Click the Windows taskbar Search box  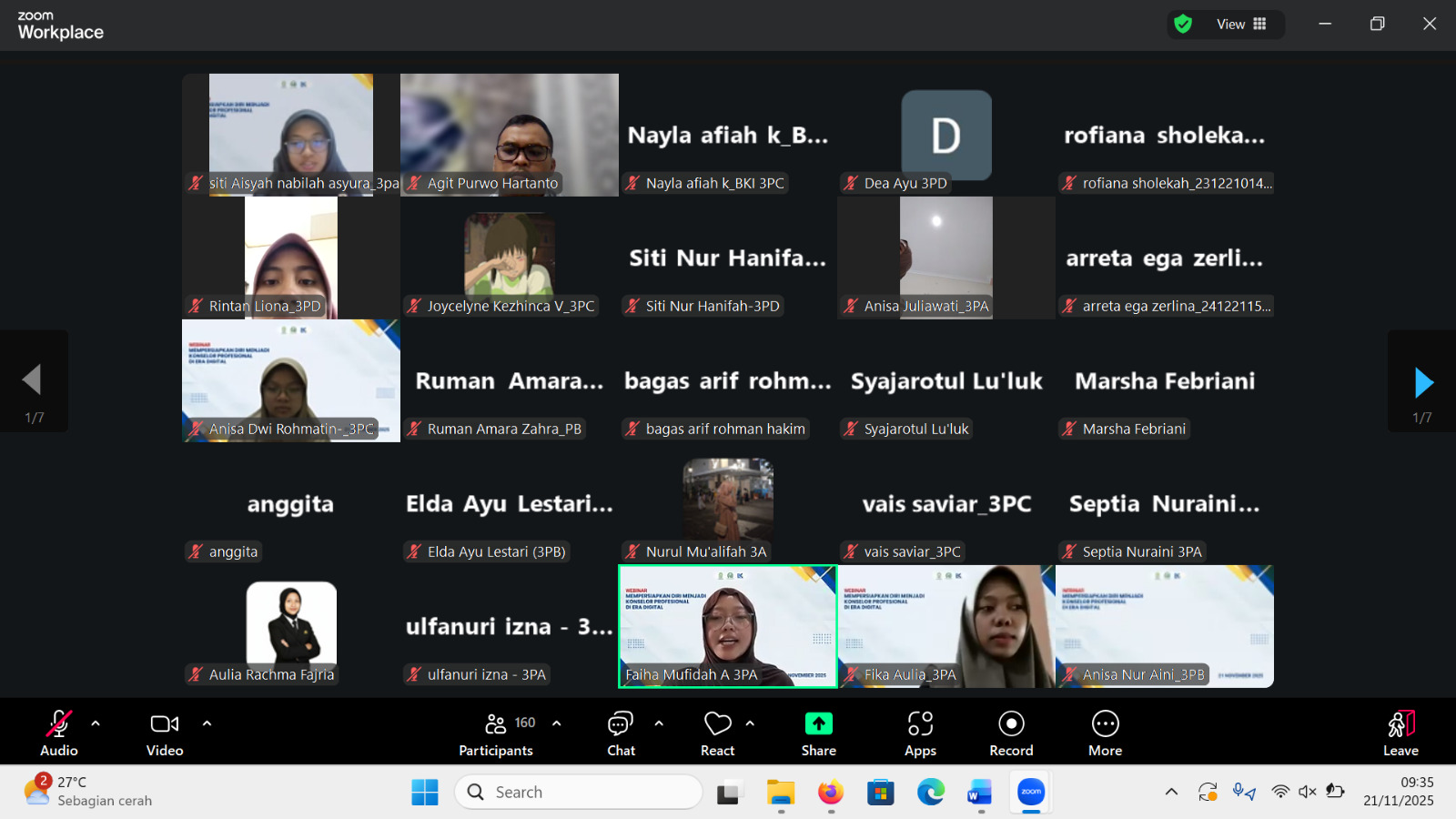click(579, 792)
